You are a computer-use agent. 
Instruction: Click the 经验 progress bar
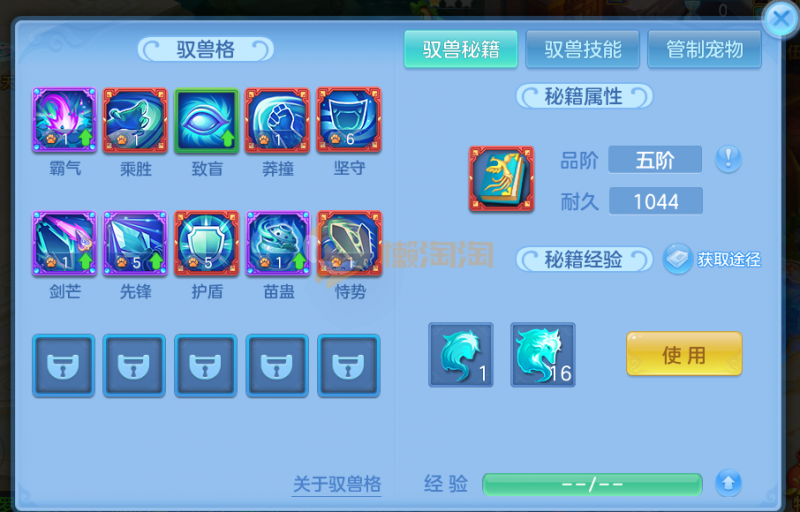pyautogui.click(x=592, y=484)
